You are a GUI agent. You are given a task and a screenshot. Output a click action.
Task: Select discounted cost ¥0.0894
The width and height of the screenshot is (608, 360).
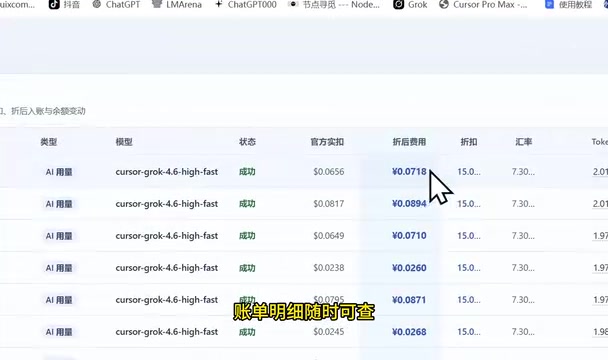click(x=409, y=204)
